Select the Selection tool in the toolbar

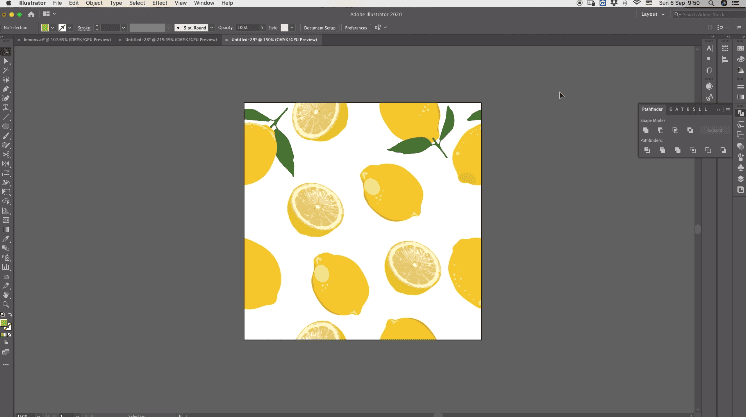(x=6, y=51)
